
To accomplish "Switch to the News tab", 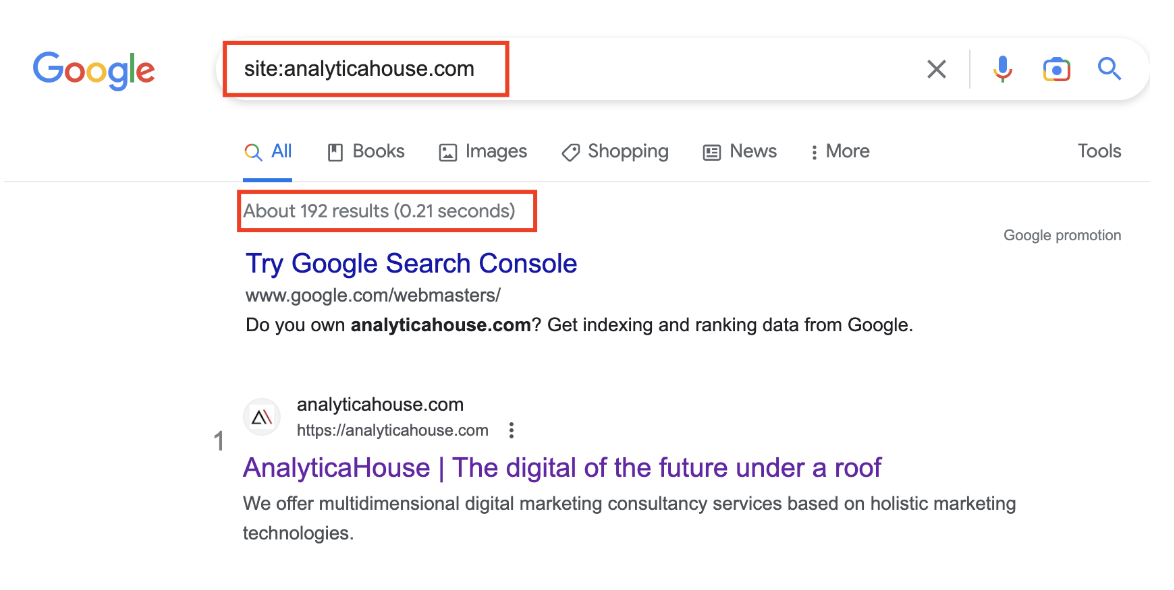I will [x=740, y=152].
